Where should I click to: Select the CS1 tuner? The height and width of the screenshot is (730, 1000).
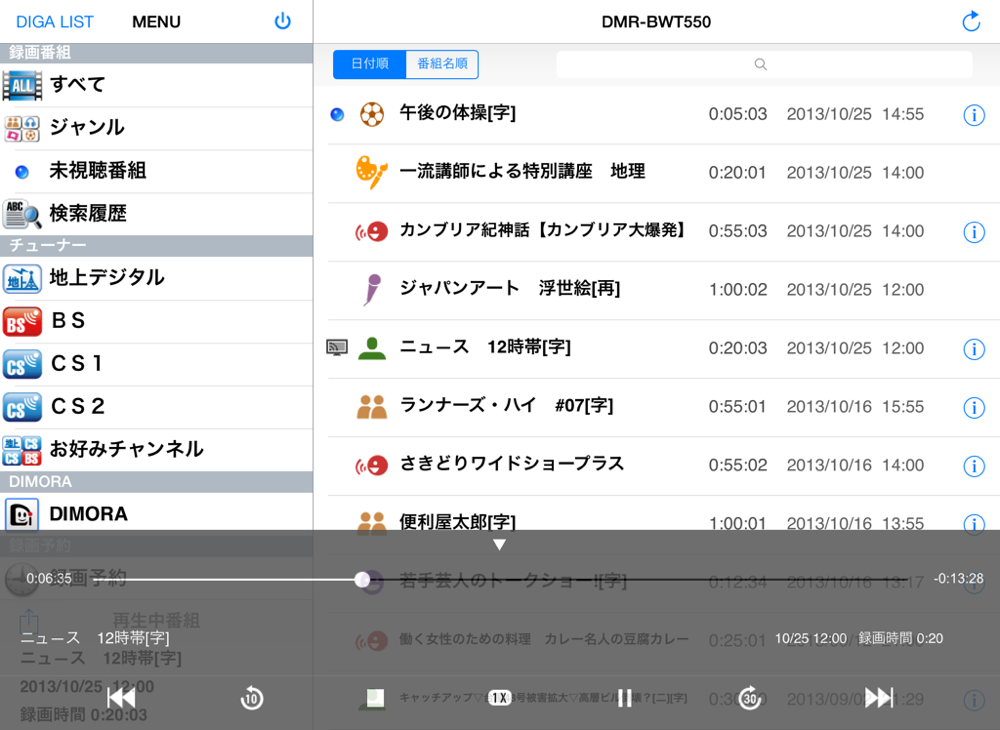(x=156, y=364)
